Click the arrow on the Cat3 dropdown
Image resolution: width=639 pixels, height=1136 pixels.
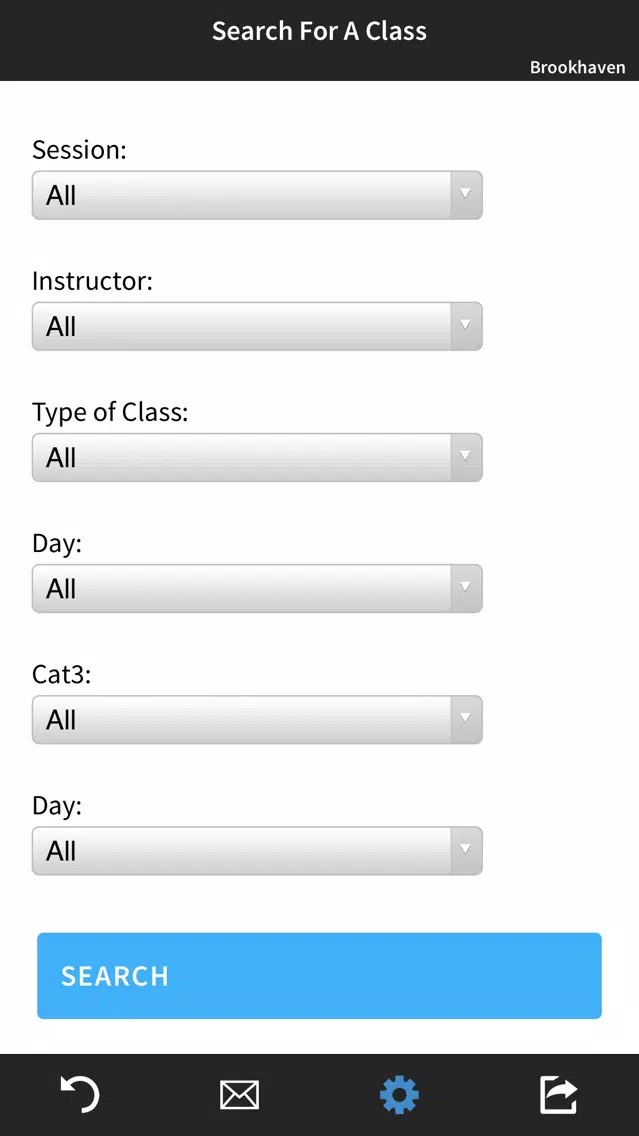click(x=466, y=719)
